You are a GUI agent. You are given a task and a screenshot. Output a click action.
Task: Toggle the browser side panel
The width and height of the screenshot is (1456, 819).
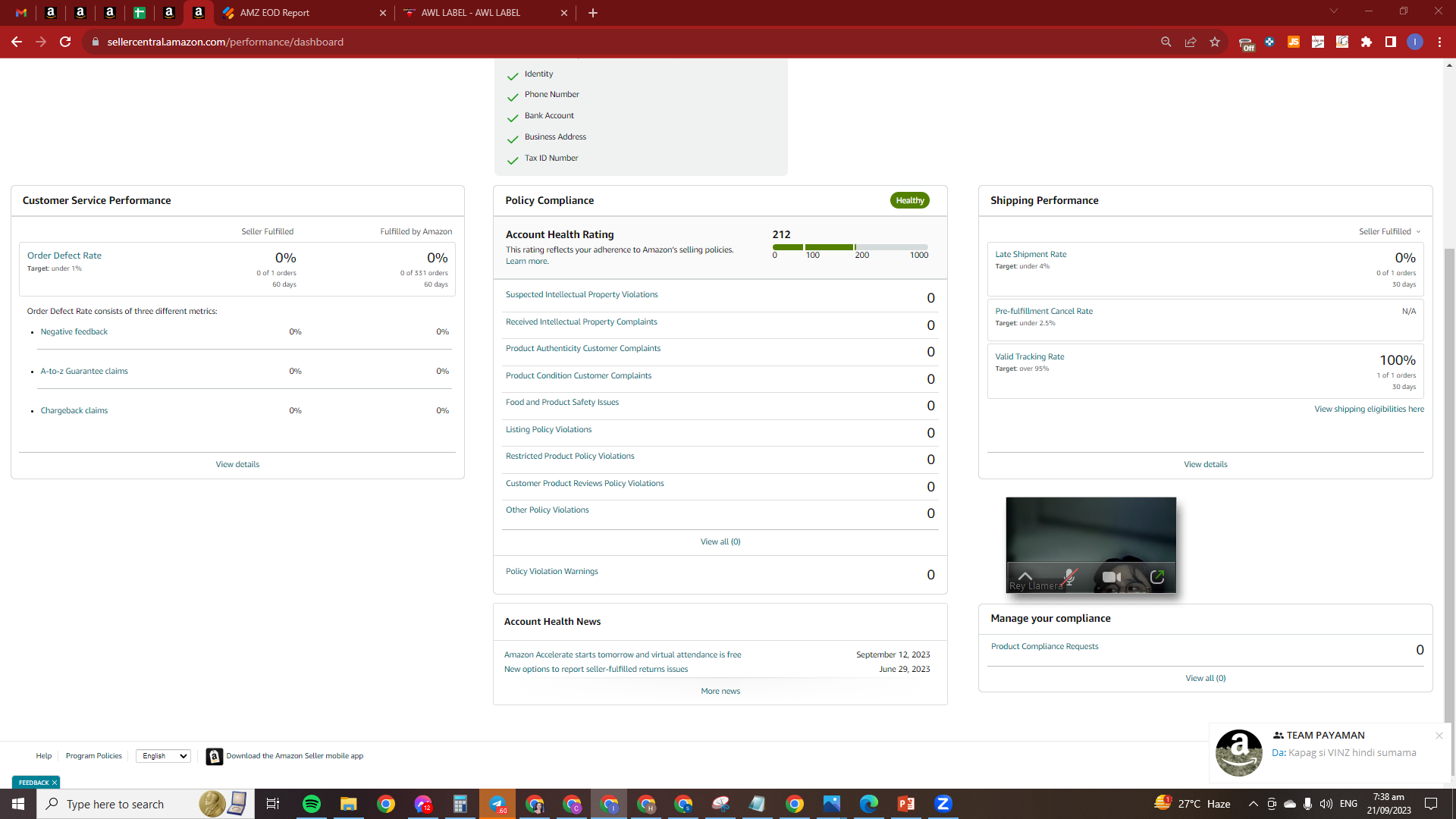(1391, 42)
